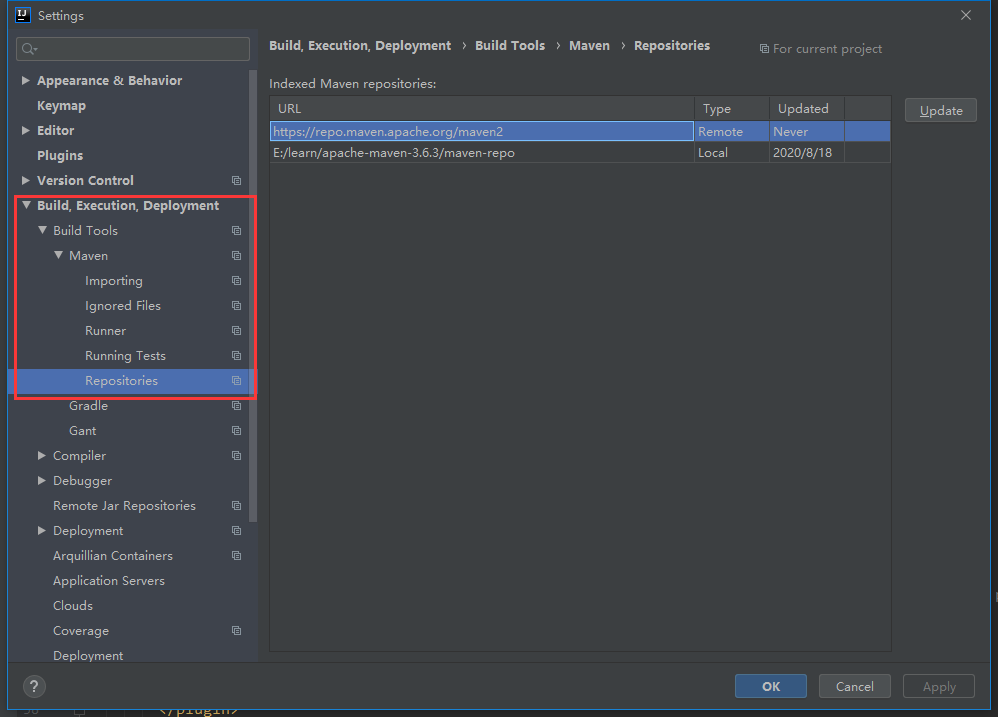Click the project-level icon beside first Deployment
998x717 pixels.
coord(236,531)
